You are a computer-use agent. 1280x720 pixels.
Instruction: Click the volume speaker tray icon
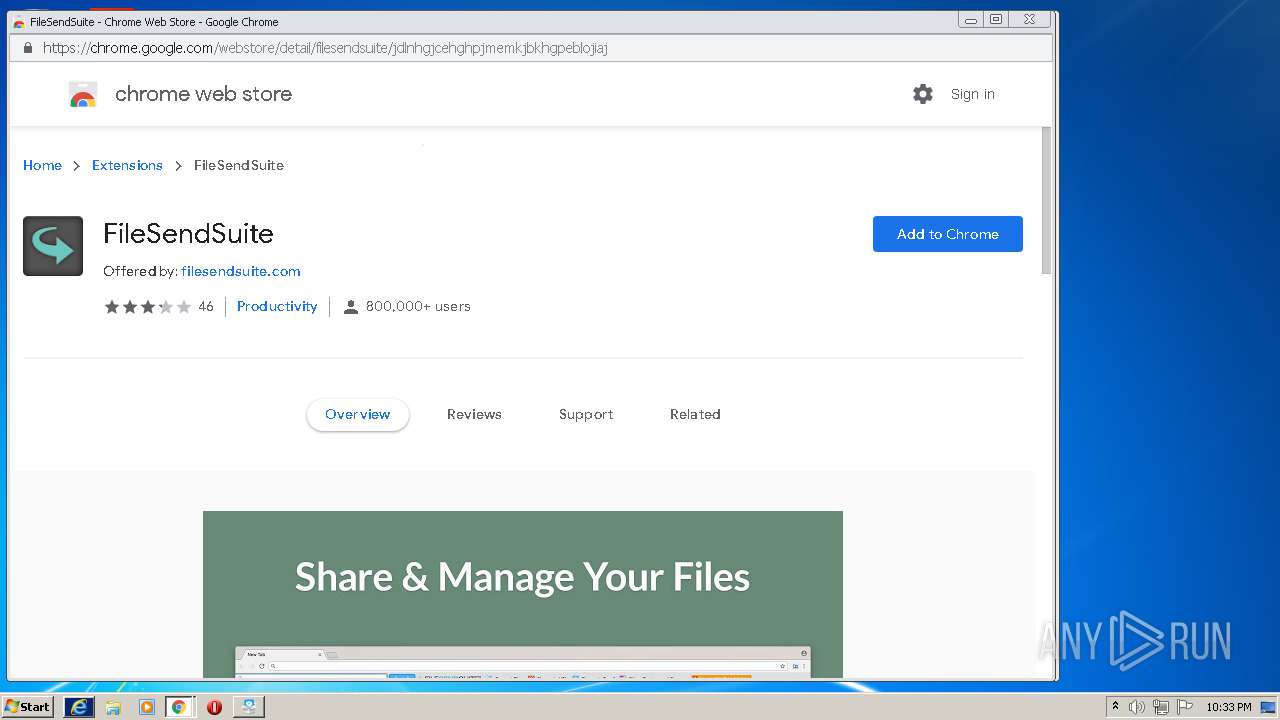(x=1137, y=707)
